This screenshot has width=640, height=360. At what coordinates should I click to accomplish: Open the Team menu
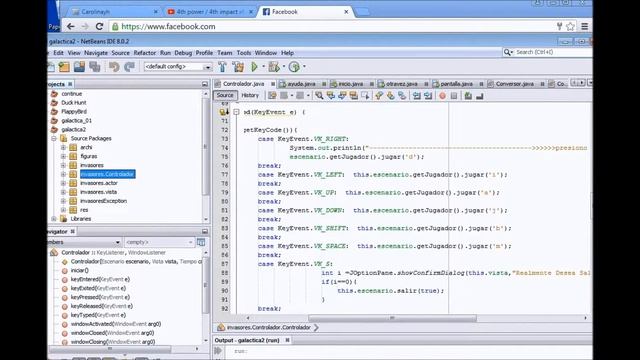point(224,53)
